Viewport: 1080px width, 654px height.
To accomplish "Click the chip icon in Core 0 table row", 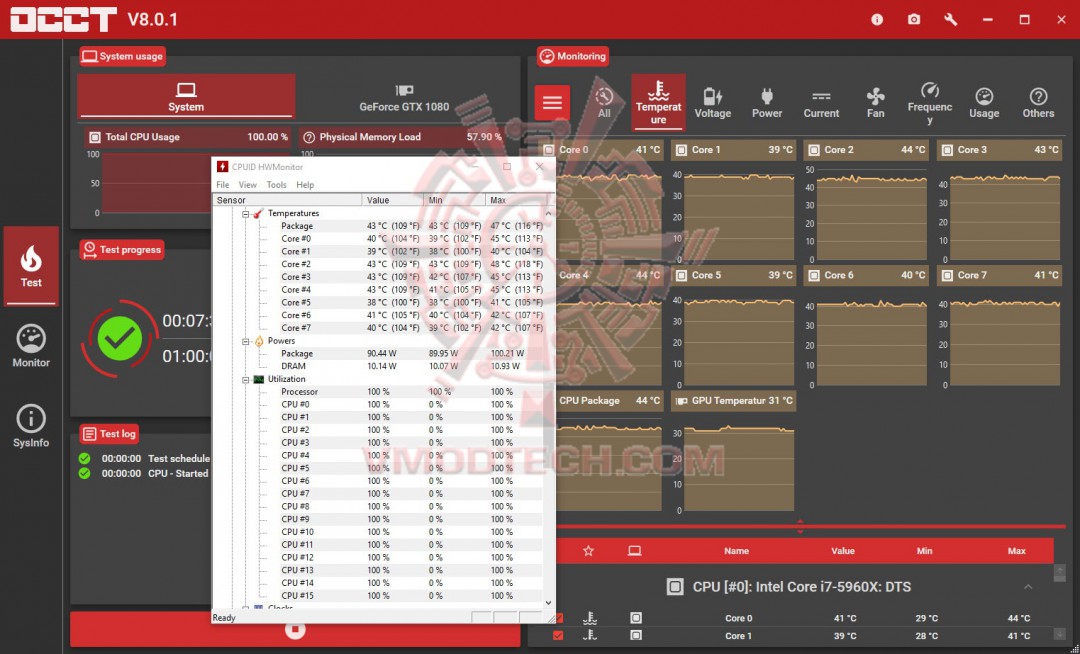I will (636, 618).
